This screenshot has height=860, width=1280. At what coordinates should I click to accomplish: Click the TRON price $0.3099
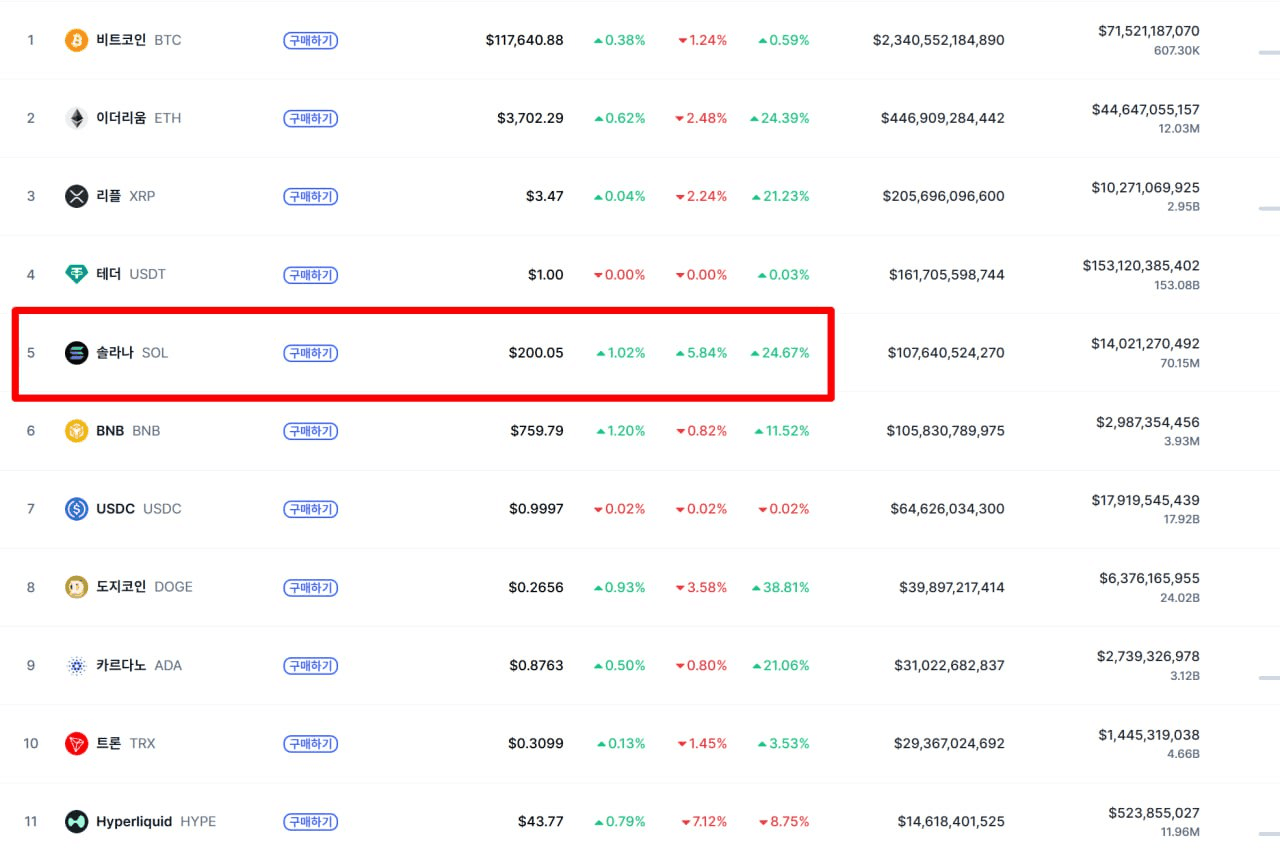tap(536, 743)
